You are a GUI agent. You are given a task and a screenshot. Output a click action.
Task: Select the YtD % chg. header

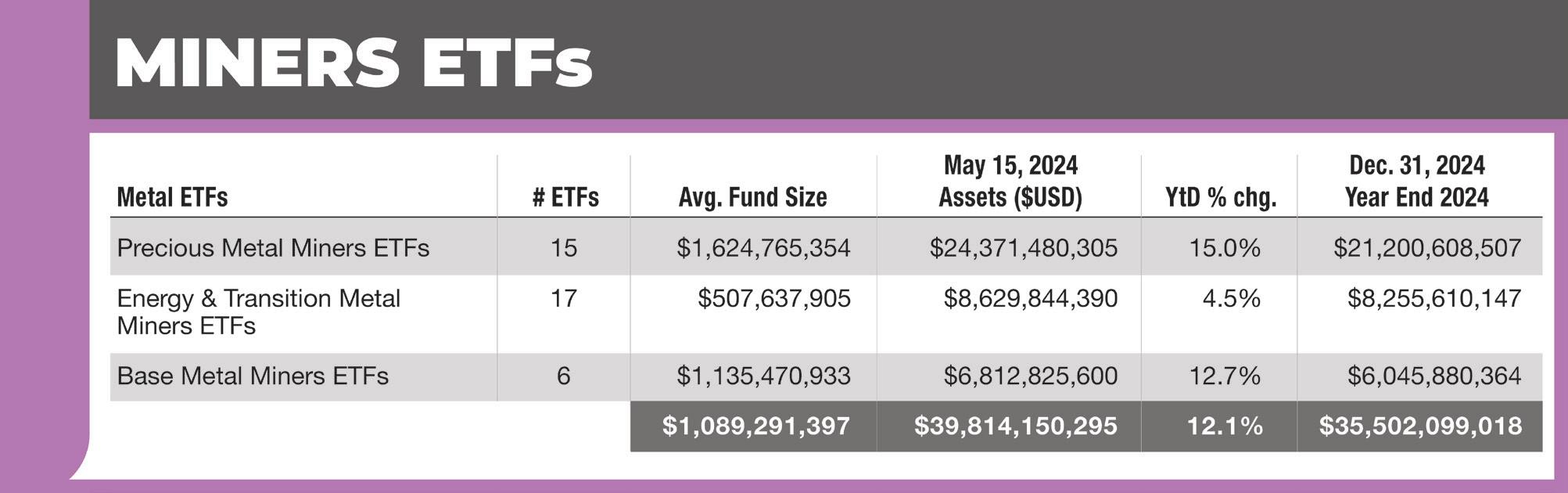click(x=1220, y=197)
